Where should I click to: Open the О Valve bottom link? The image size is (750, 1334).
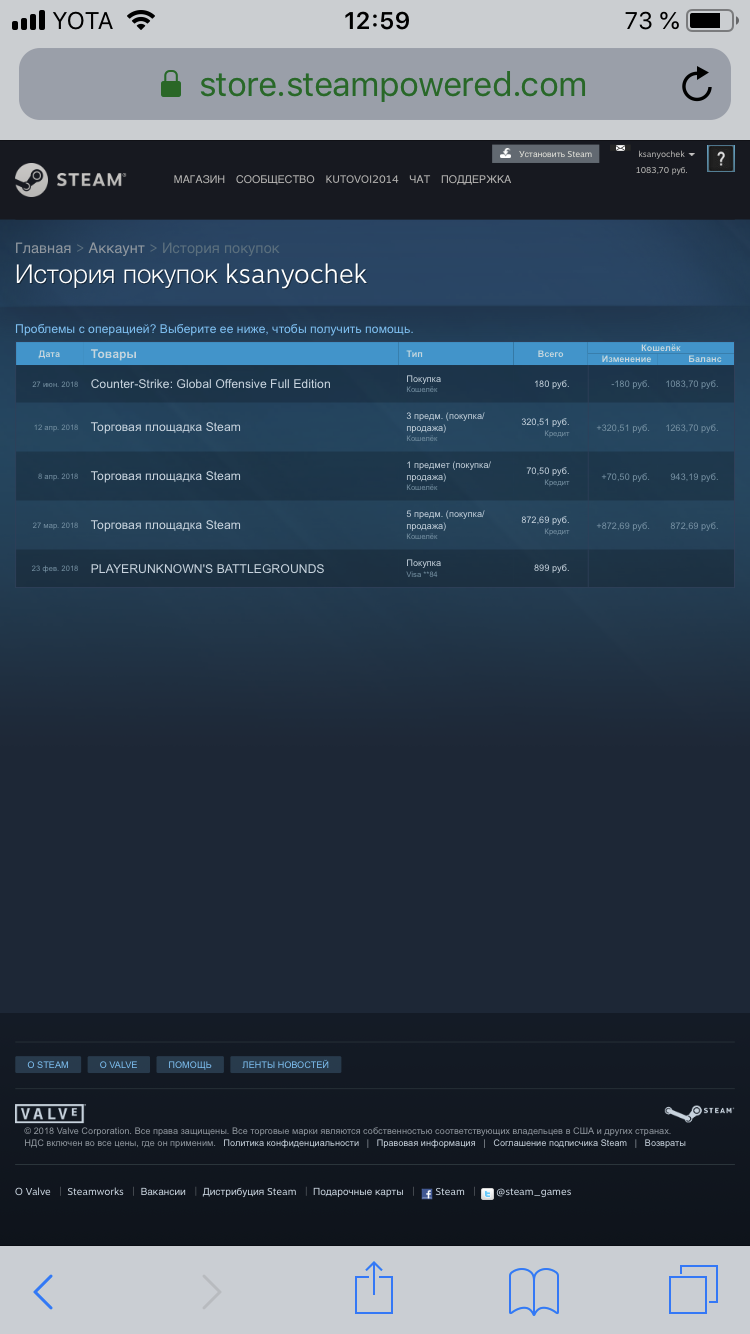click(x=33, y=1192)
